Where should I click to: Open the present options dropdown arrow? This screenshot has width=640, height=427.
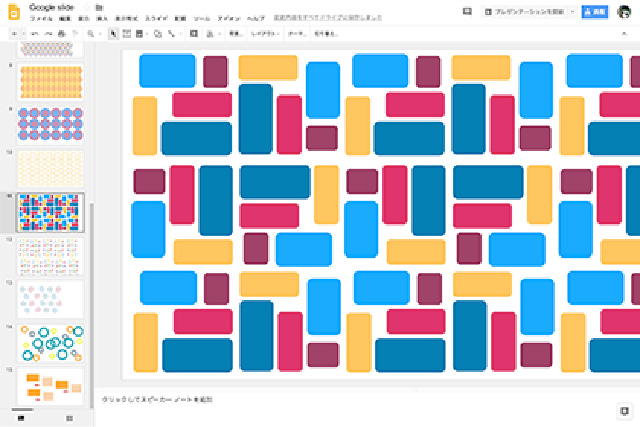pos(572,12)
